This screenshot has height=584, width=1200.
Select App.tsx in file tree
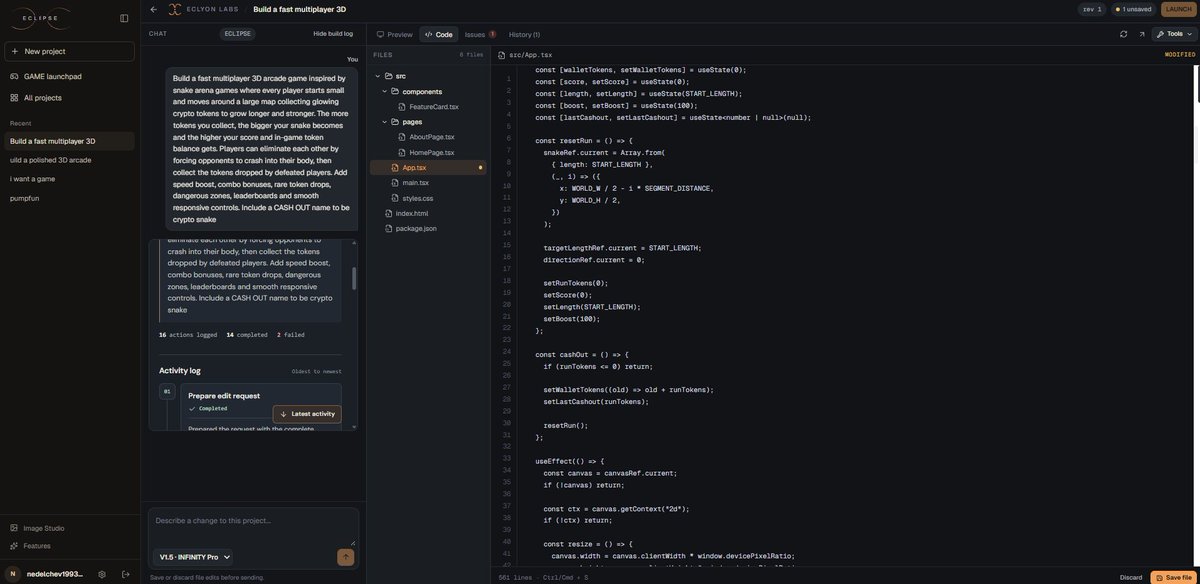[430, 167]
